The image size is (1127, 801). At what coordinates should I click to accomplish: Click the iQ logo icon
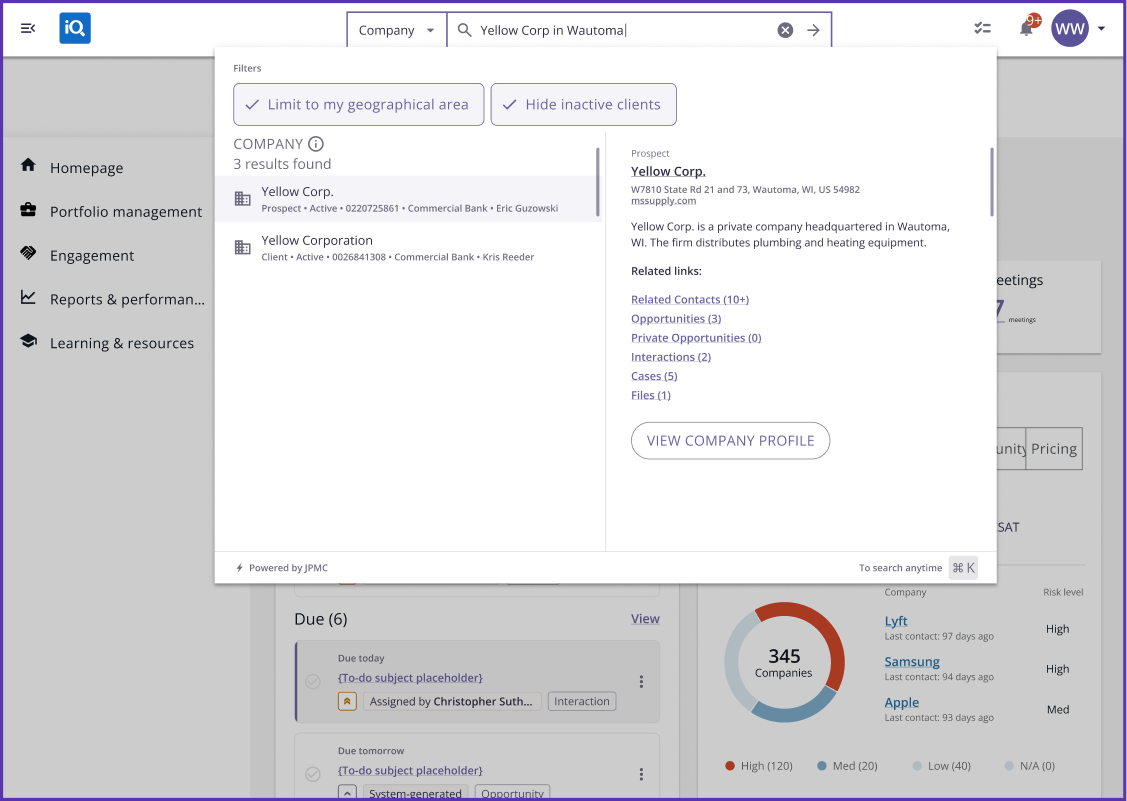(x=75, y=29)
